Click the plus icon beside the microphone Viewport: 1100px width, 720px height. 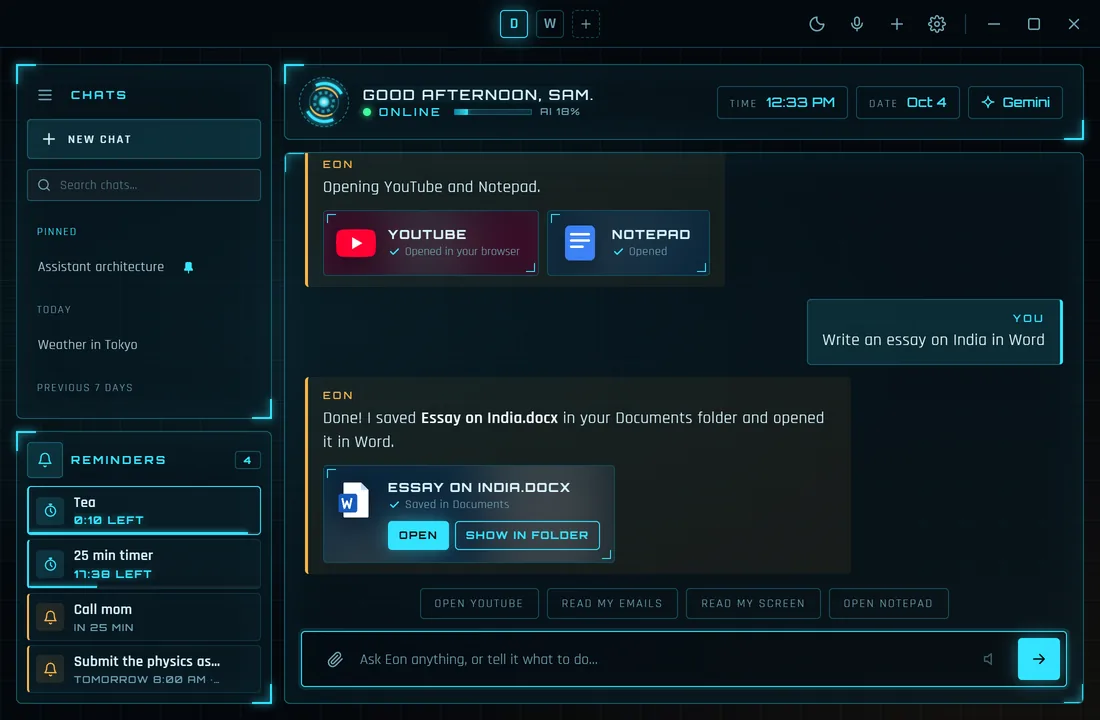897,24
